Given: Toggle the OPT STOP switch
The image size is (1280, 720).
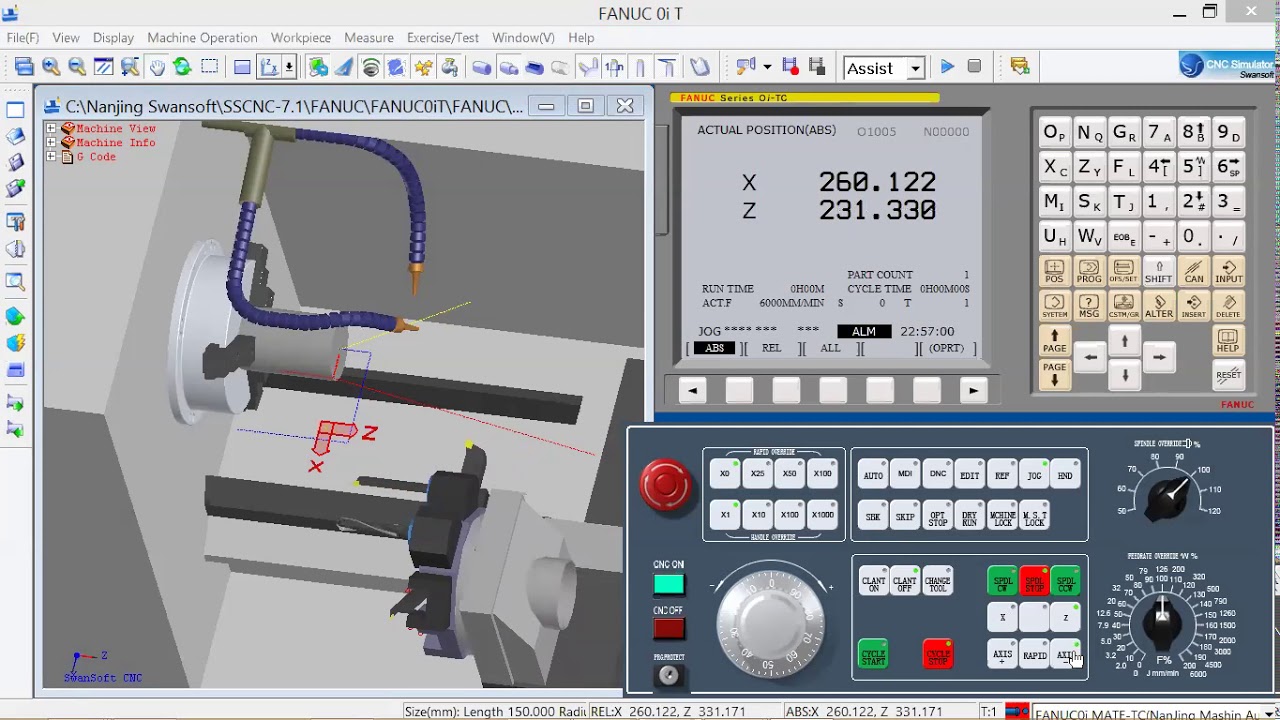Looking at the screenshot, I should click(937, 516).
